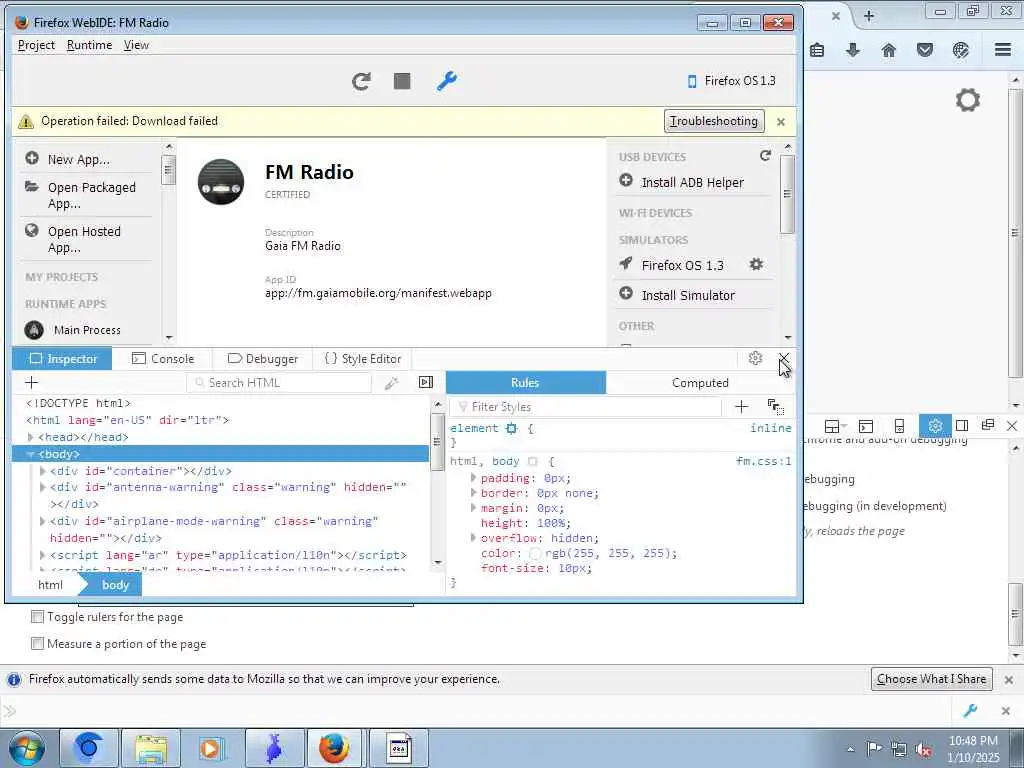This screenshot has width=1024, height=768.
Task: Open the Firefox OS 1.3 runtime selector
Action: [x=731, y=81]
